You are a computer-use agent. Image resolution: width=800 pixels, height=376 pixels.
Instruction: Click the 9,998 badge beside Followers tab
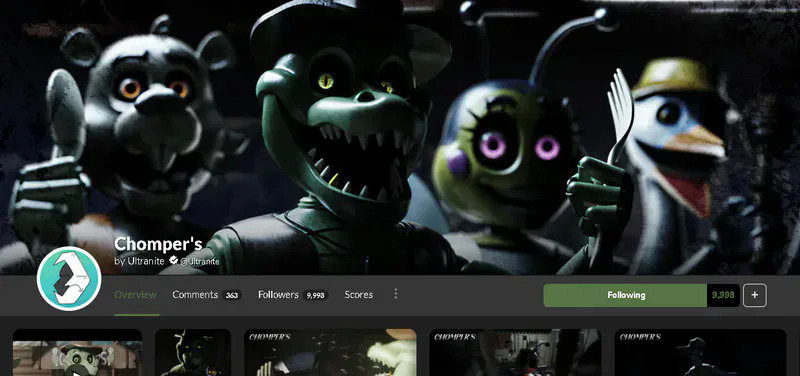pos(315,295)
